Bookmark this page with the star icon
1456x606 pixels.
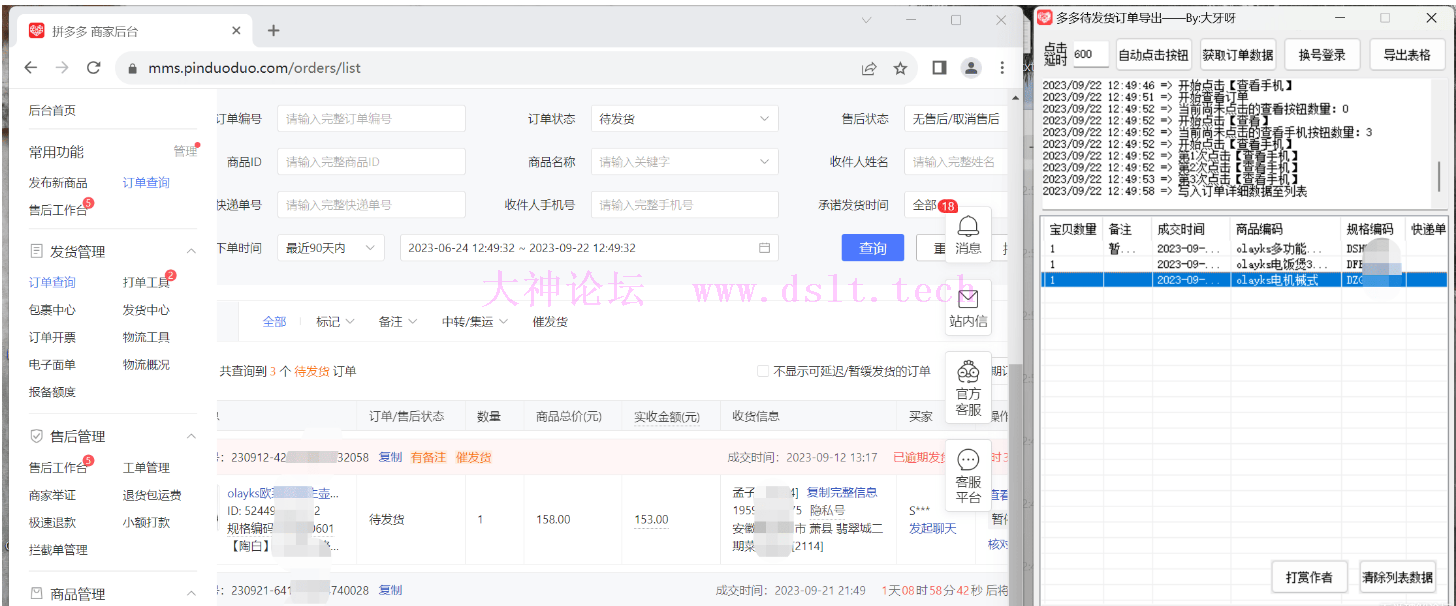900,68
